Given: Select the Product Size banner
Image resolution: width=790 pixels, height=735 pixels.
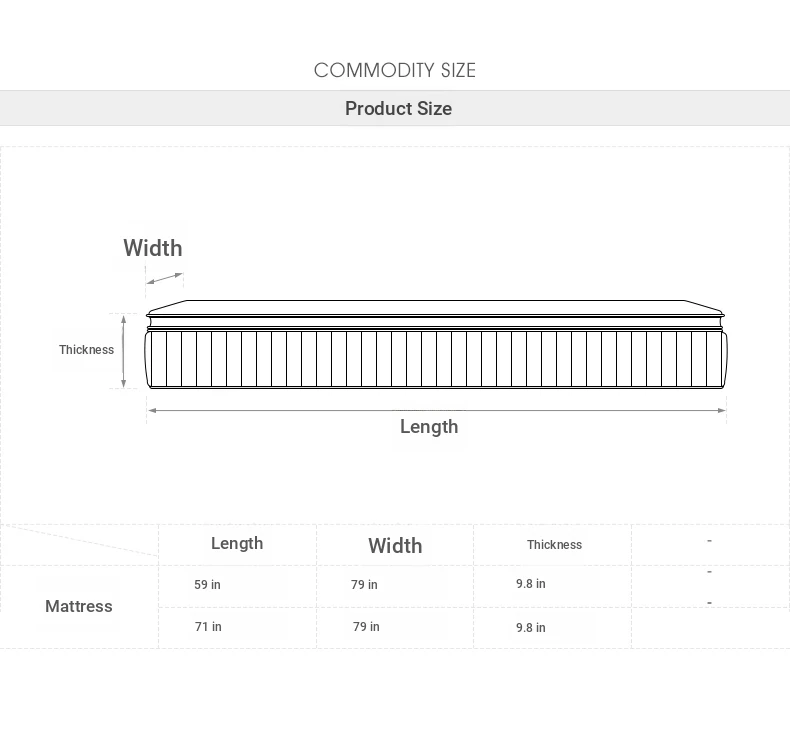Looking at the screenshot, I should pos(398,108).
